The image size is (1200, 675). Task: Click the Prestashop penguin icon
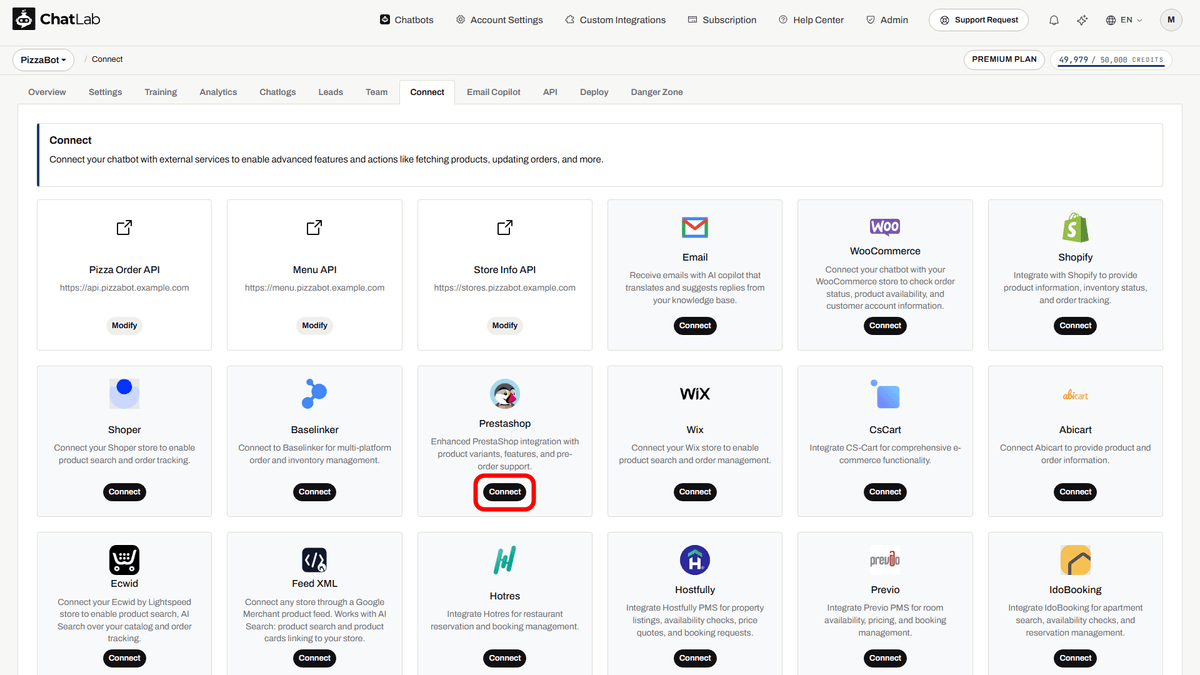click(x=505, y=394)
